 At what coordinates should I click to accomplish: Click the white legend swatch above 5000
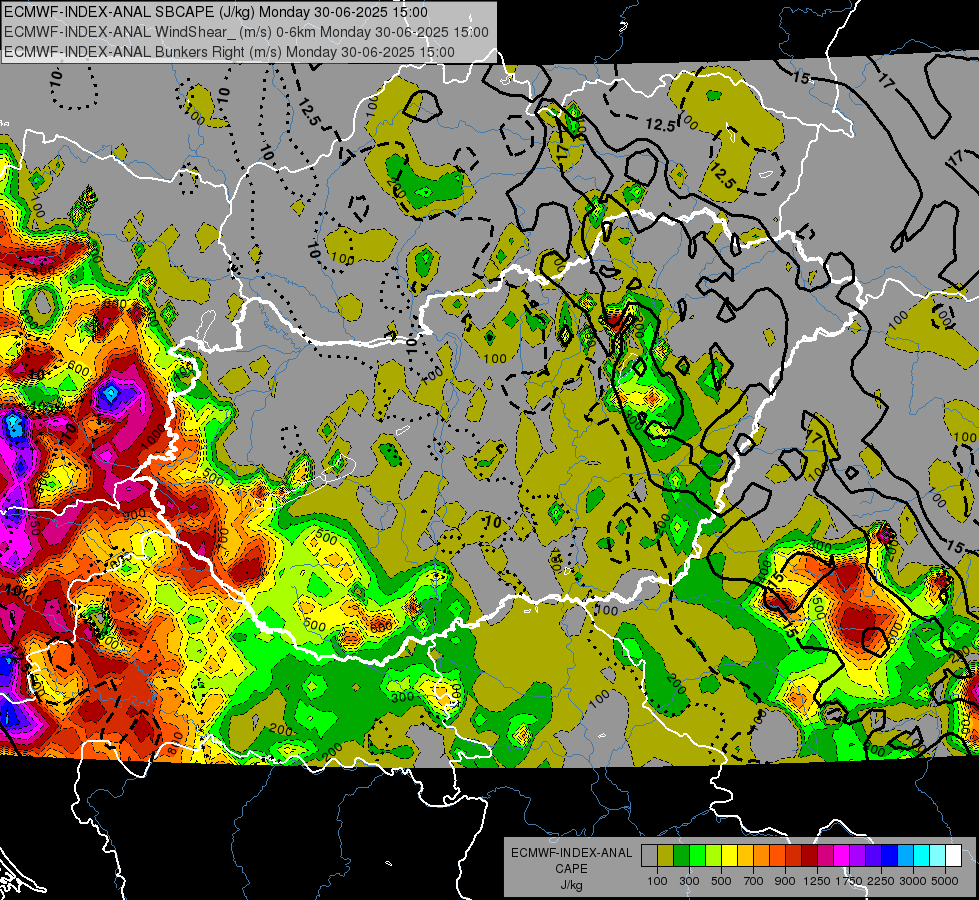953,856
